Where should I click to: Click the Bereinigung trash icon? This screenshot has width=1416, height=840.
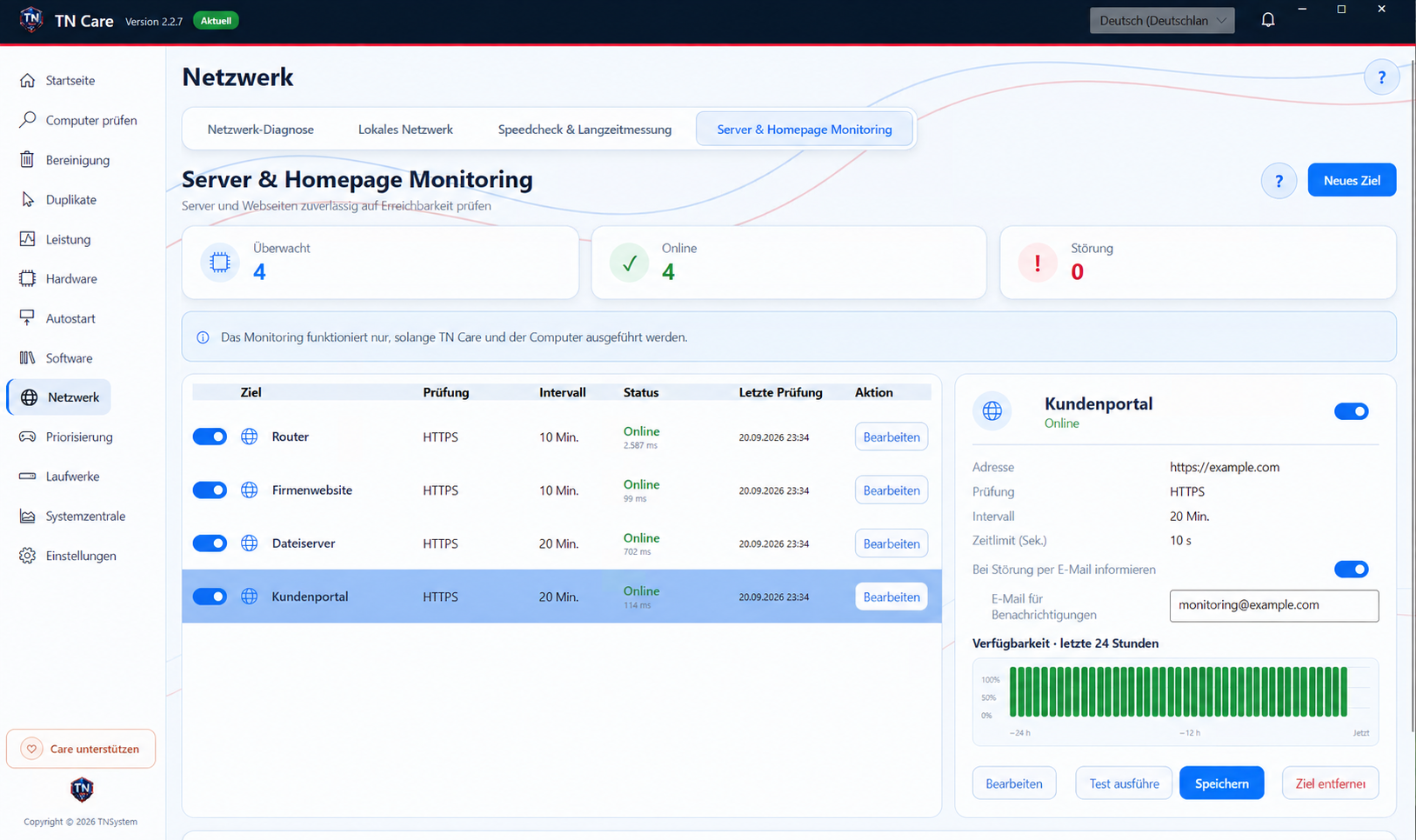pyautogui.click(x=28, y=160)
